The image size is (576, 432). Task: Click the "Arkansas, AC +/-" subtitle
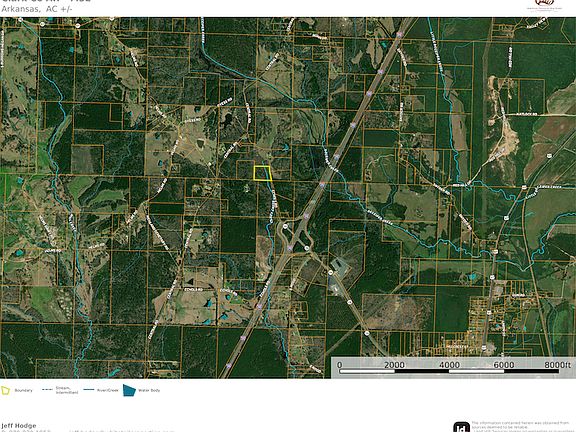(x=37, y=9)
